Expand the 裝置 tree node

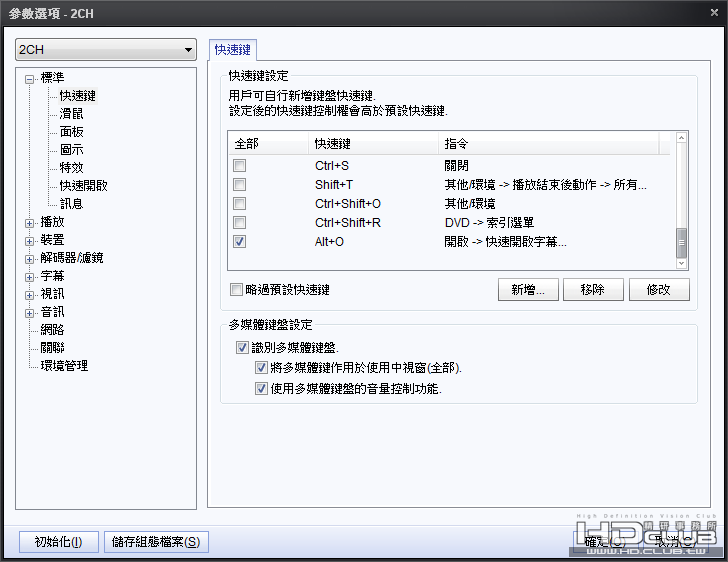[x=29, y=242]
